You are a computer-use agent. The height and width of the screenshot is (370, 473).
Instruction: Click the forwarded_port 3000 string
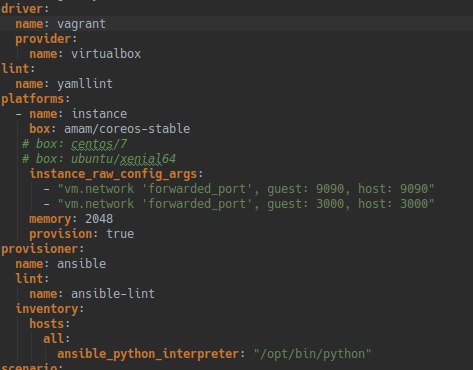coord(246,204)
